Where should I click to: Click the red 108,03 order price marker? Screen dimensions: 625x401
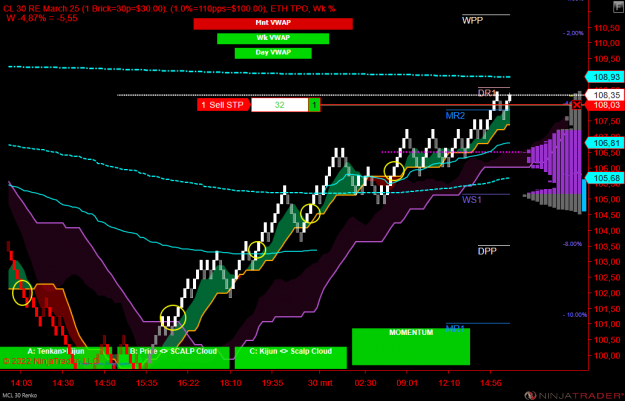pos(604,105)
